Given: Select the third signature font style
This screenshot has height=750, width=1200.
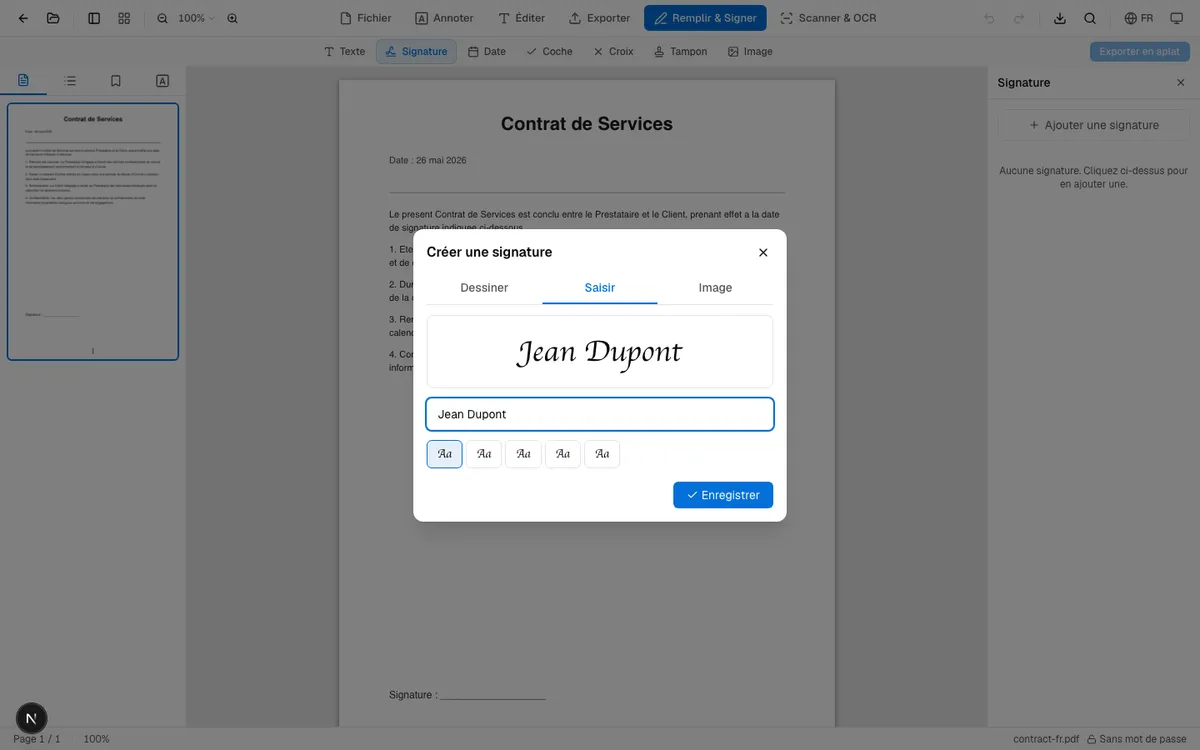Looking at the screenshot, I should 523,454.
